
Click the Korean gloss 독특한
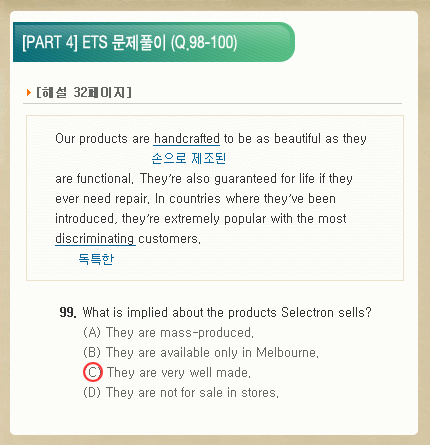pyautogui.click(x=96, y=259)
